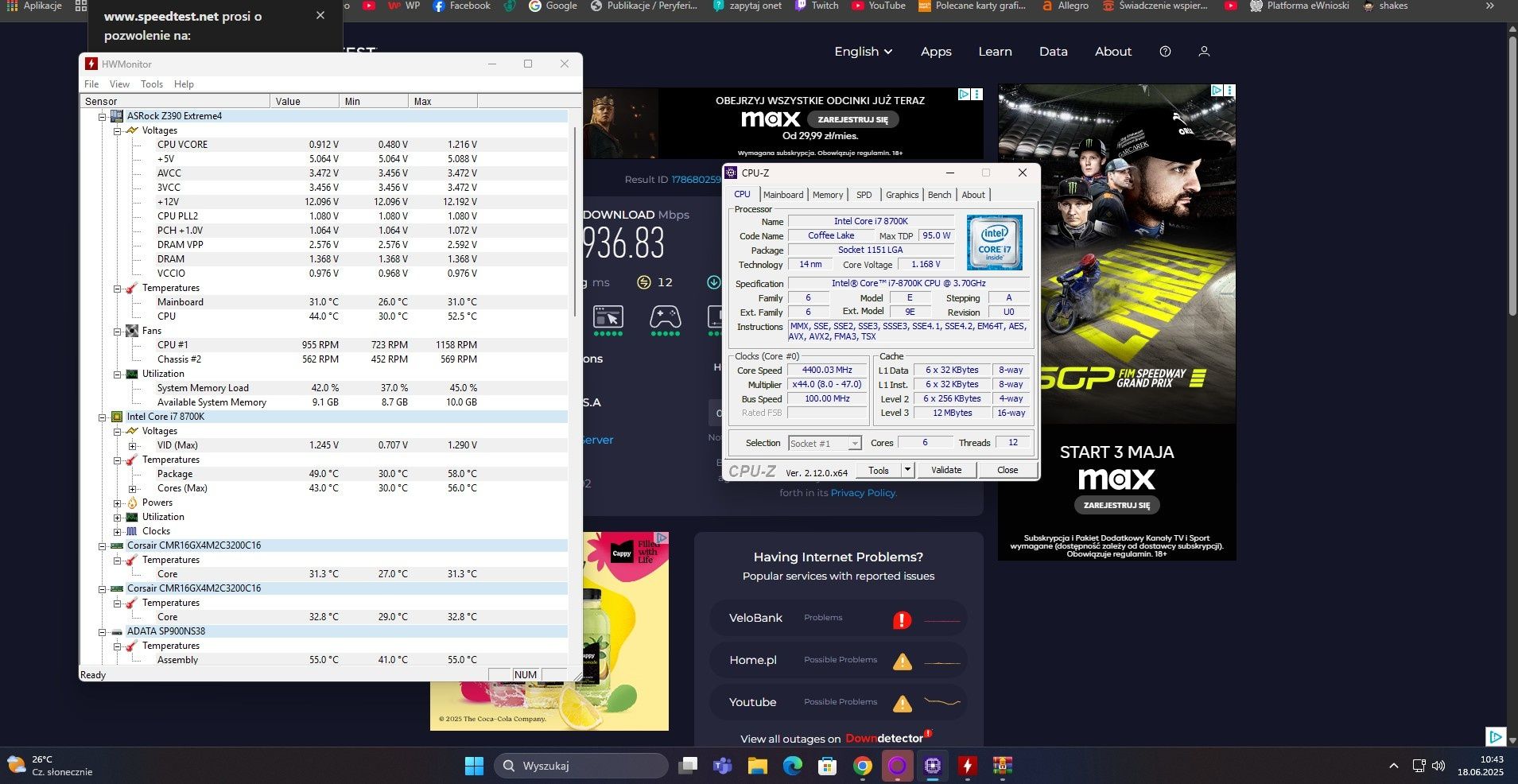Image resolution: width=1518 pixels, height=784 pixels.
Task: Open Socket #1 selection dropdown
Action: click(x=825, y=444)
